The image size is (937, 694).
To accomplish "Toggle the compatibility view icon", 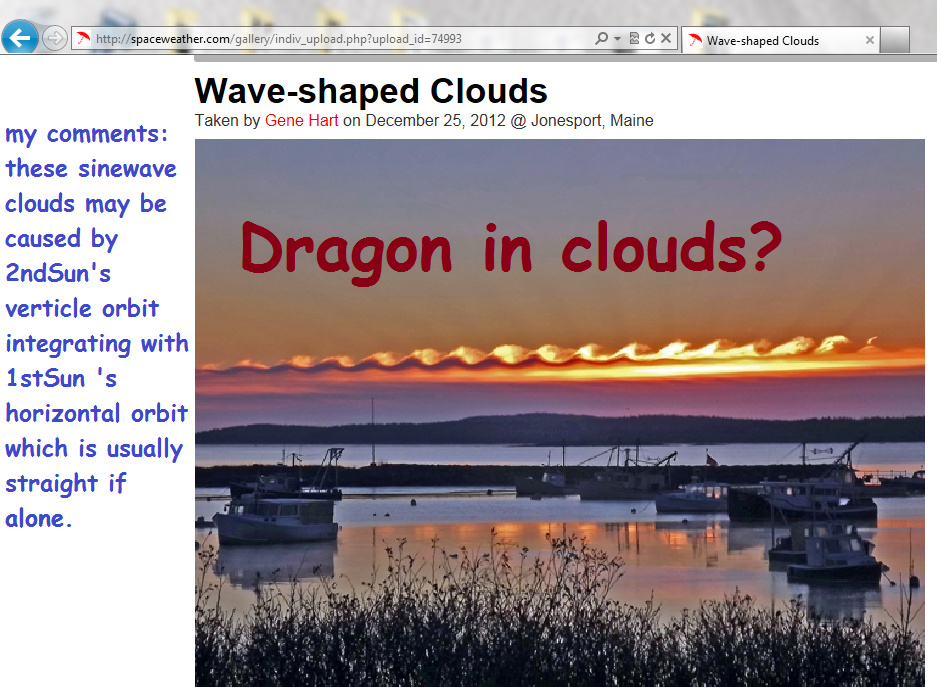I will pyautogui.click(x=634, y=39).
